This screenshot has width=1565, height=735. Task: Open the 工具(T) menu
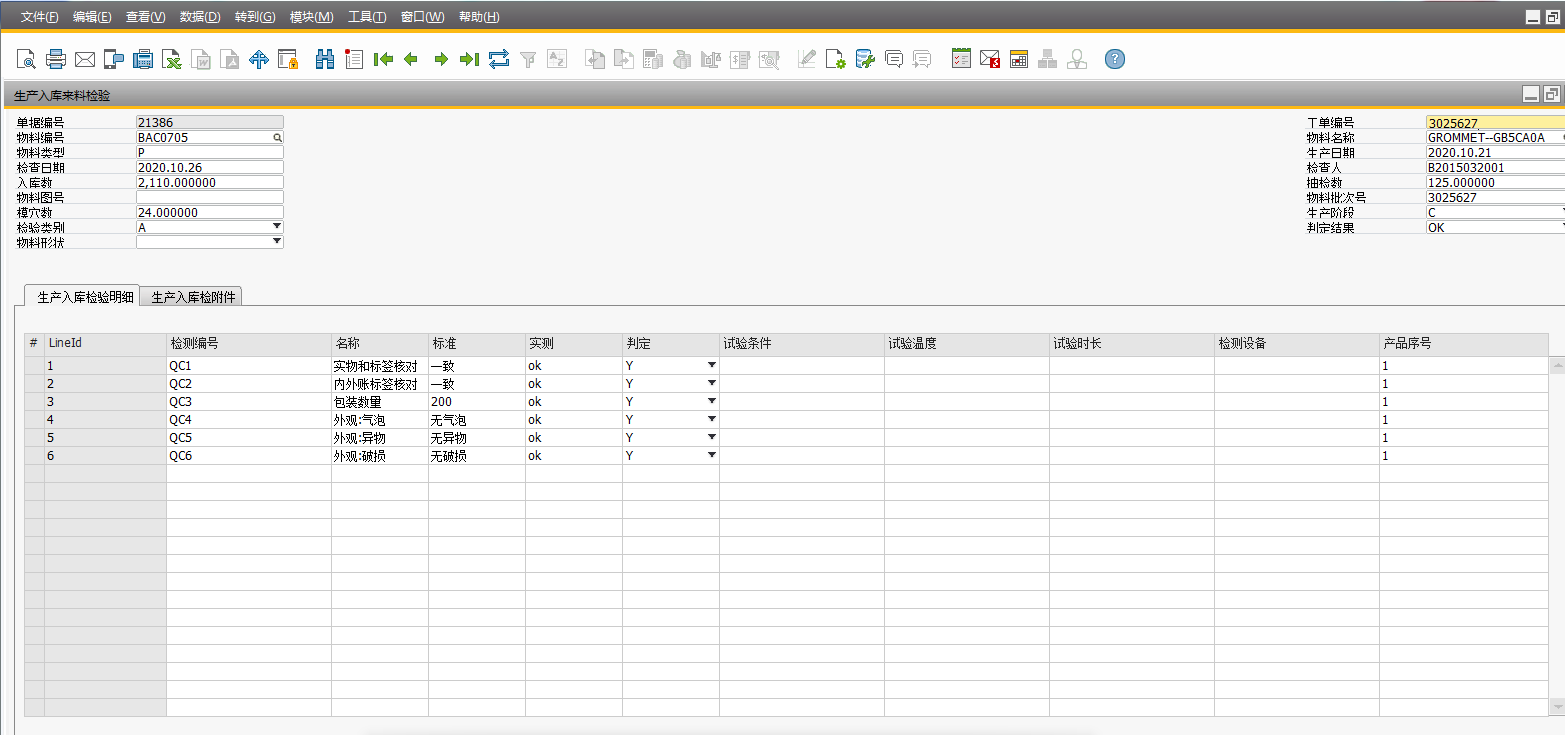pyautogui.click(x=367, y=17)
